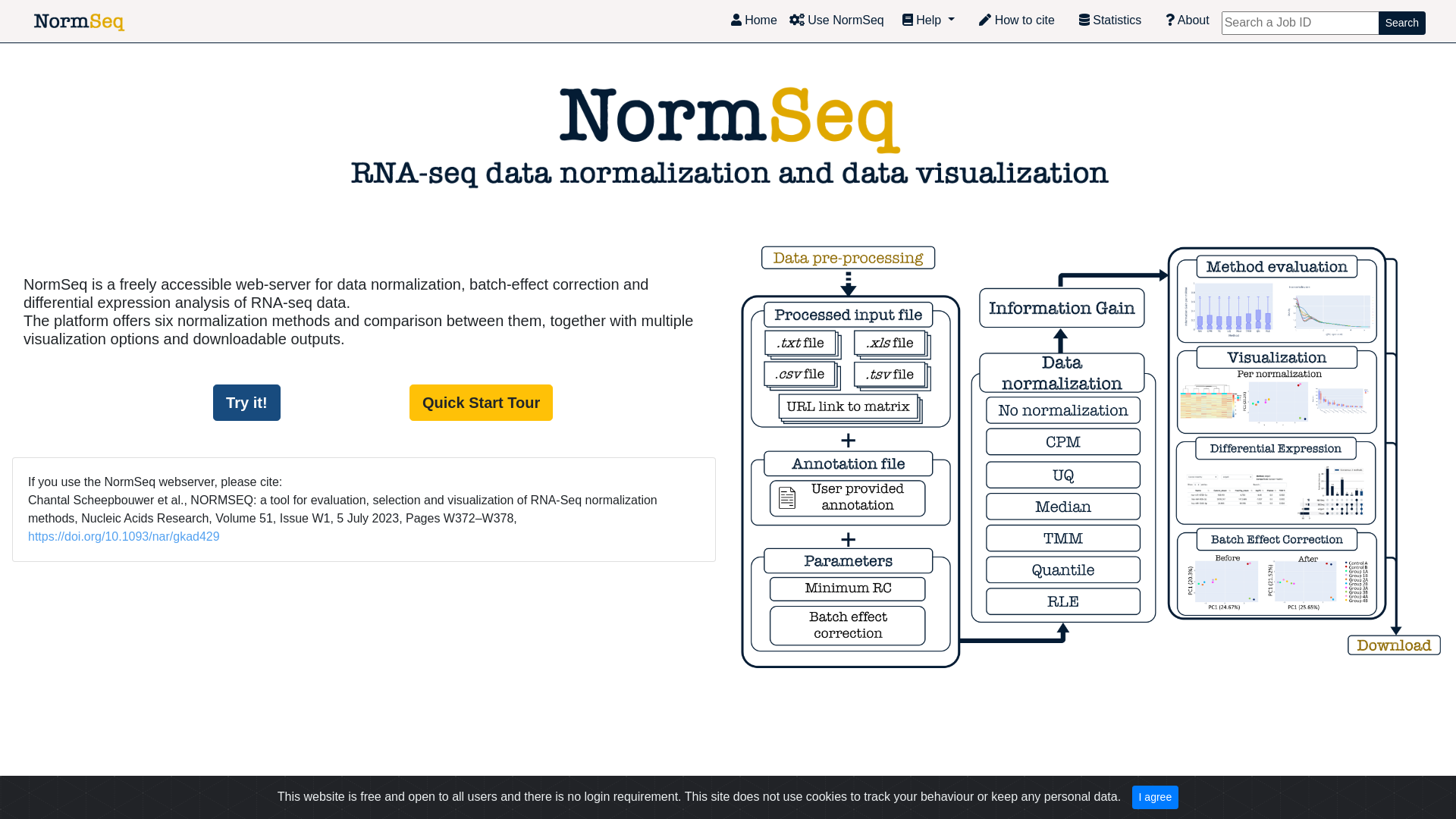1456x819 pixels.
Task: Click the gears icon beside Use NormSeq
Action: pos(796,20)
